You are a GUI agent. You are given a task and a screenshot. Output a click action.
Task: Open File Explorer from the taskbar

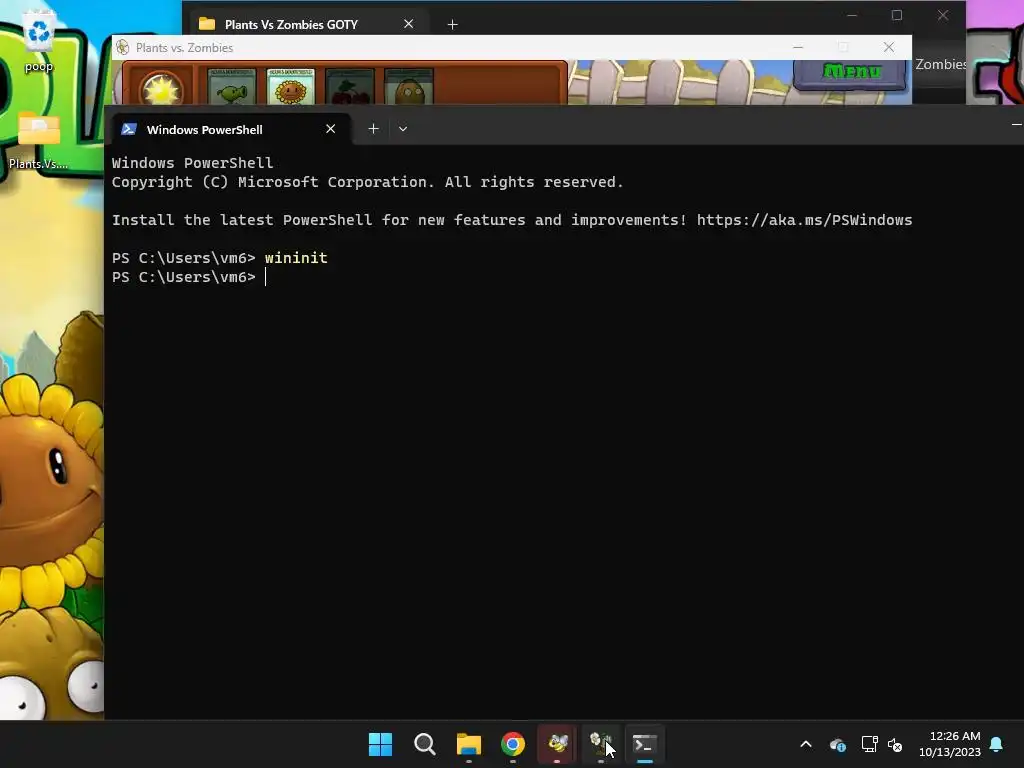[x=468, y=744]
